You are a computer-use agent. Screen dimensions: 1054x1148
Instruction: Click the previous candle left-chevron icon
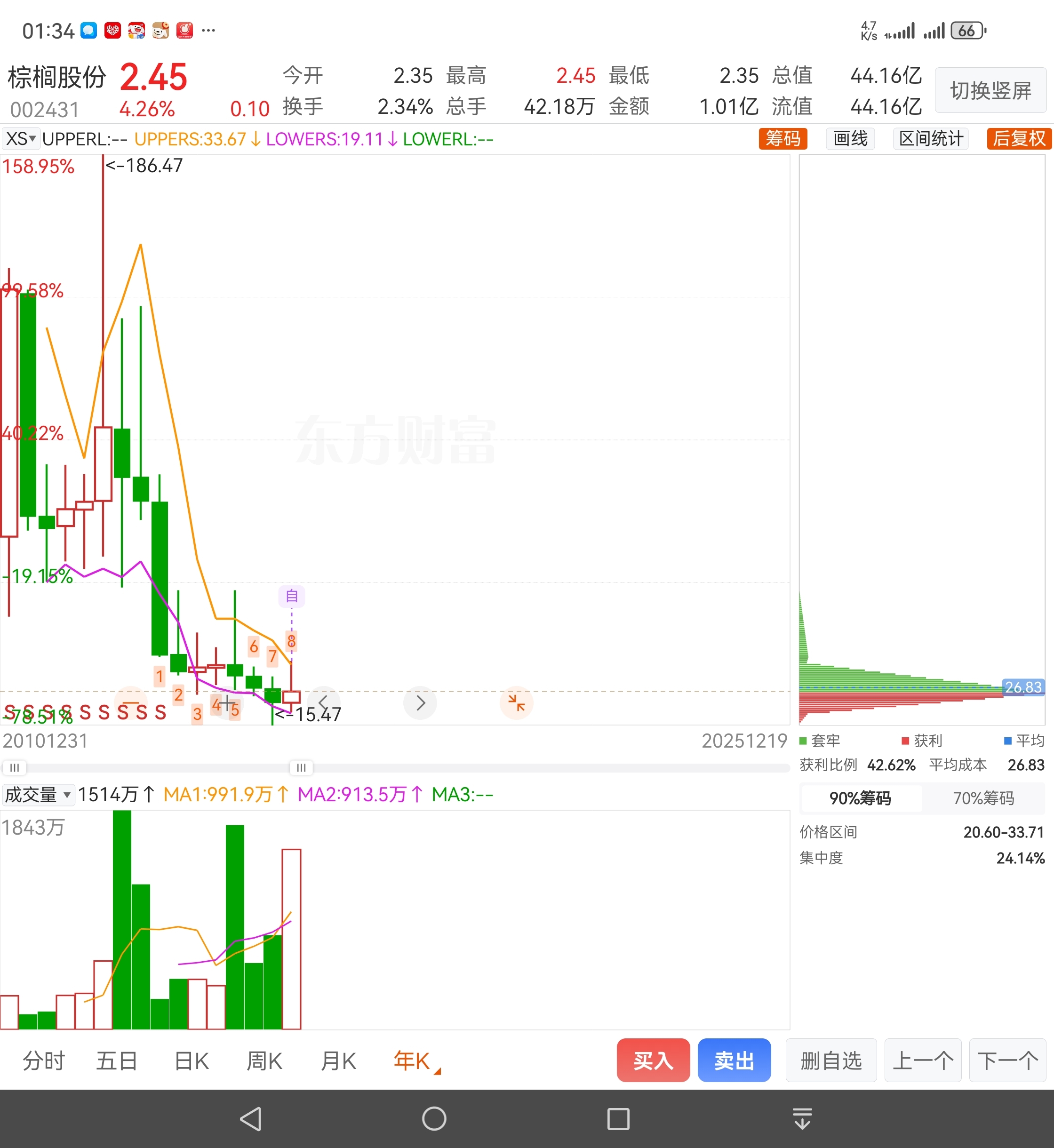coord(323,702)
